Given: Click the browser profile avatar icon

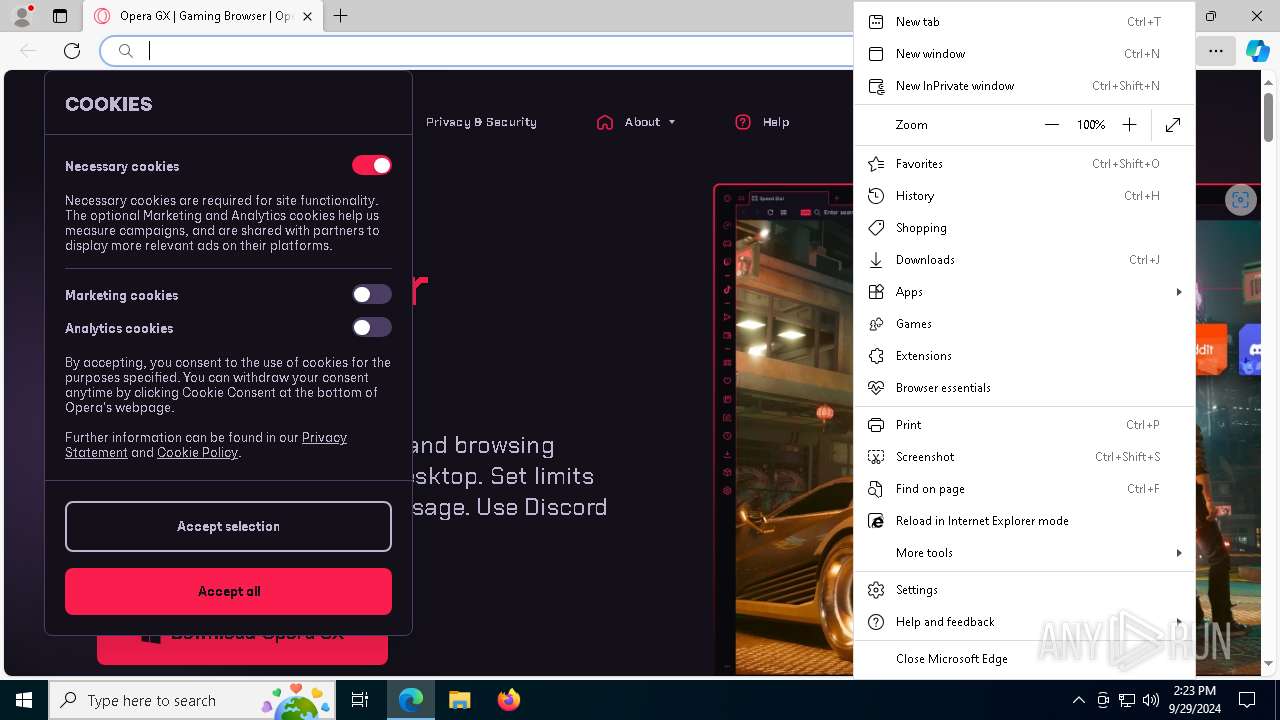Looking at the screenshot, I should tap(22, 16).
